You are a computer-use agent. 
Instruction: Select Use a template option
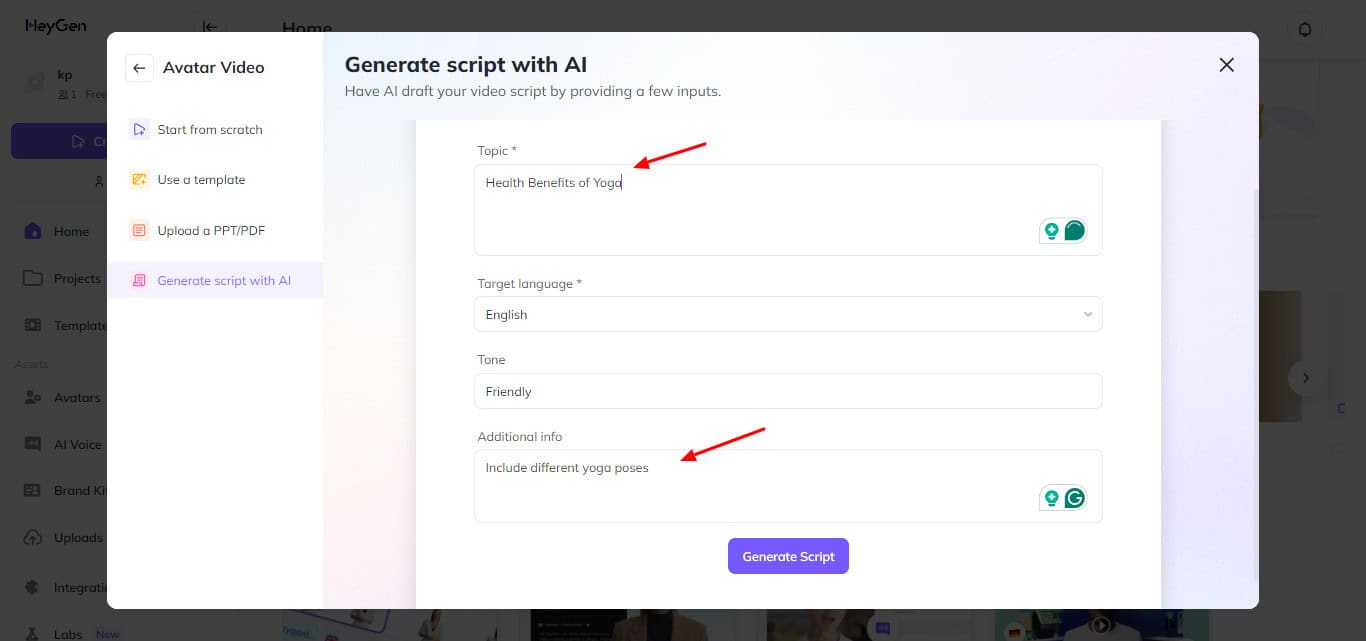coord(201,180)
